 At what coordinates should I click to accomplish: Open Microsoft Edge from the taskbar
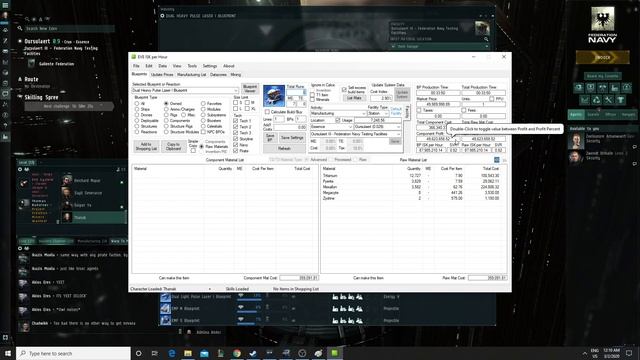(172, 353)
